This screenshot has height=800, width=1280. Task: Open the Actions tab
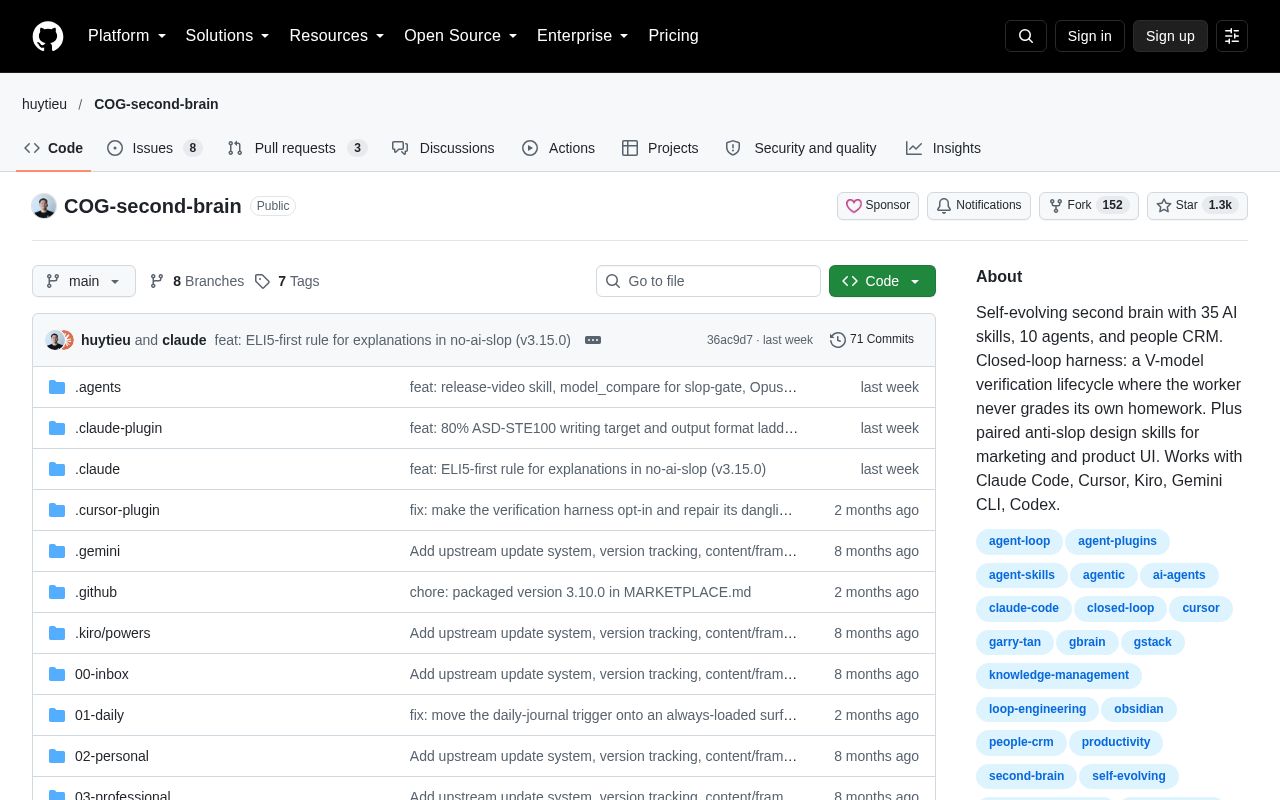click(x=558, y=148)
